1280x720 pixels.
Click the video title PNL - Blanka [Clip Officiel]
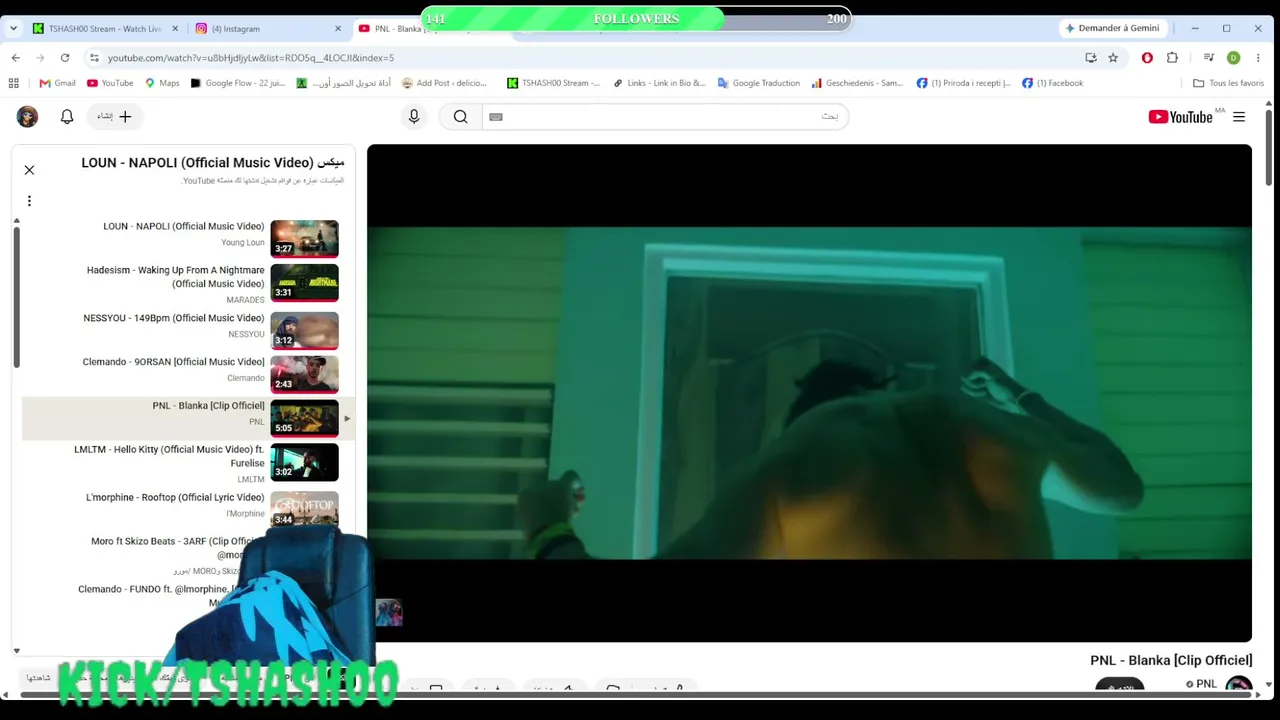pyautogui.click(x=1171, y=660)
